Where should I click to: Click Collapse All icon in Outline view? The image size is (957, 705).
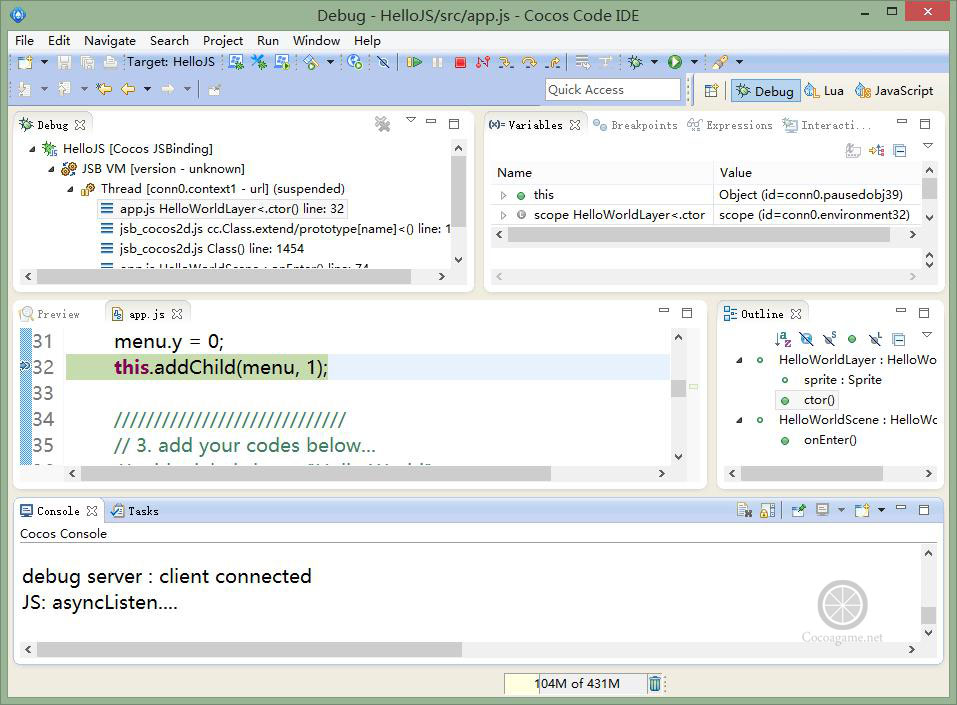point(898,339)
